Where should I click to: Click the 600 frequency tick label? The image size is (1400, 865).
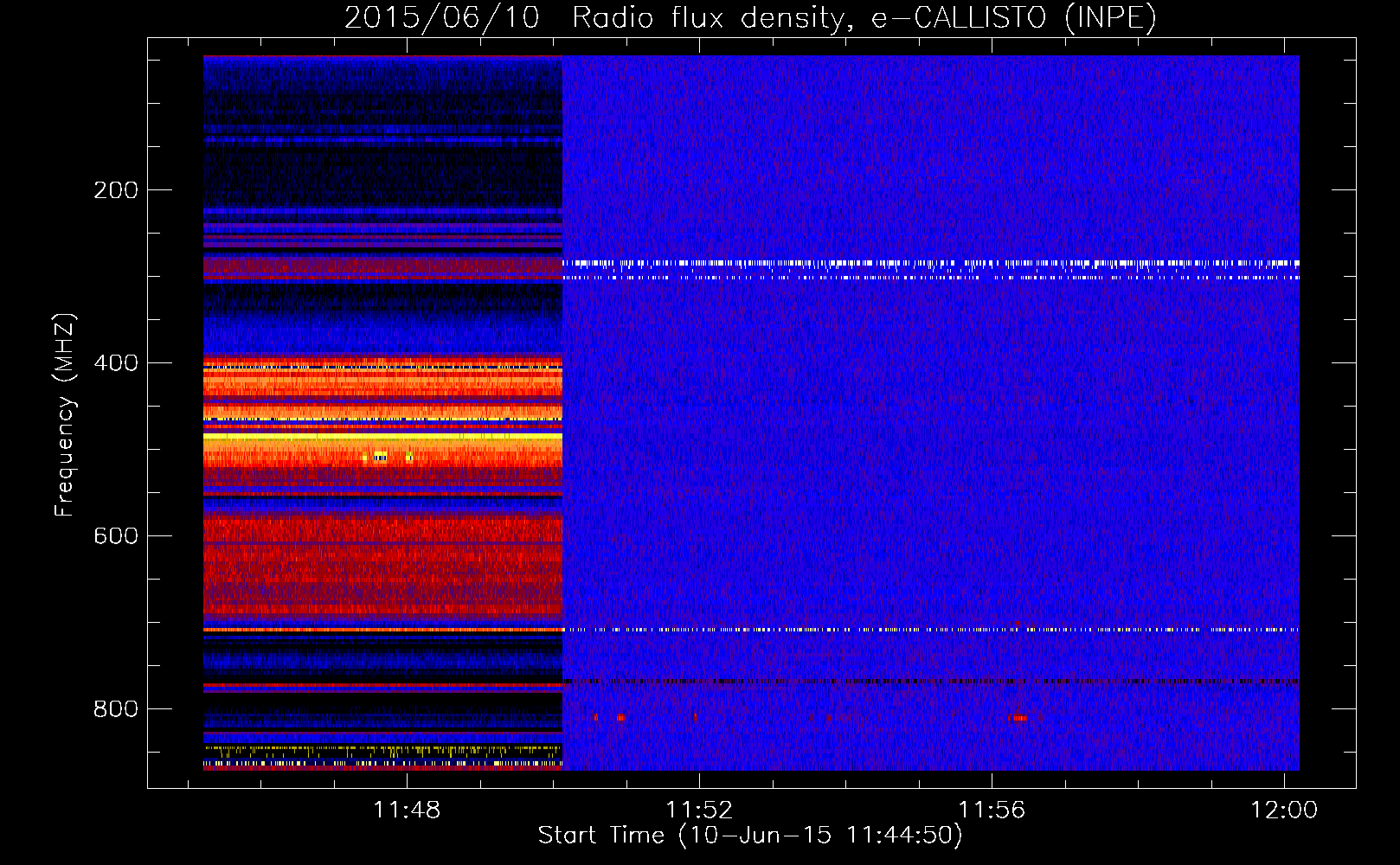click(x=116, y=536)
